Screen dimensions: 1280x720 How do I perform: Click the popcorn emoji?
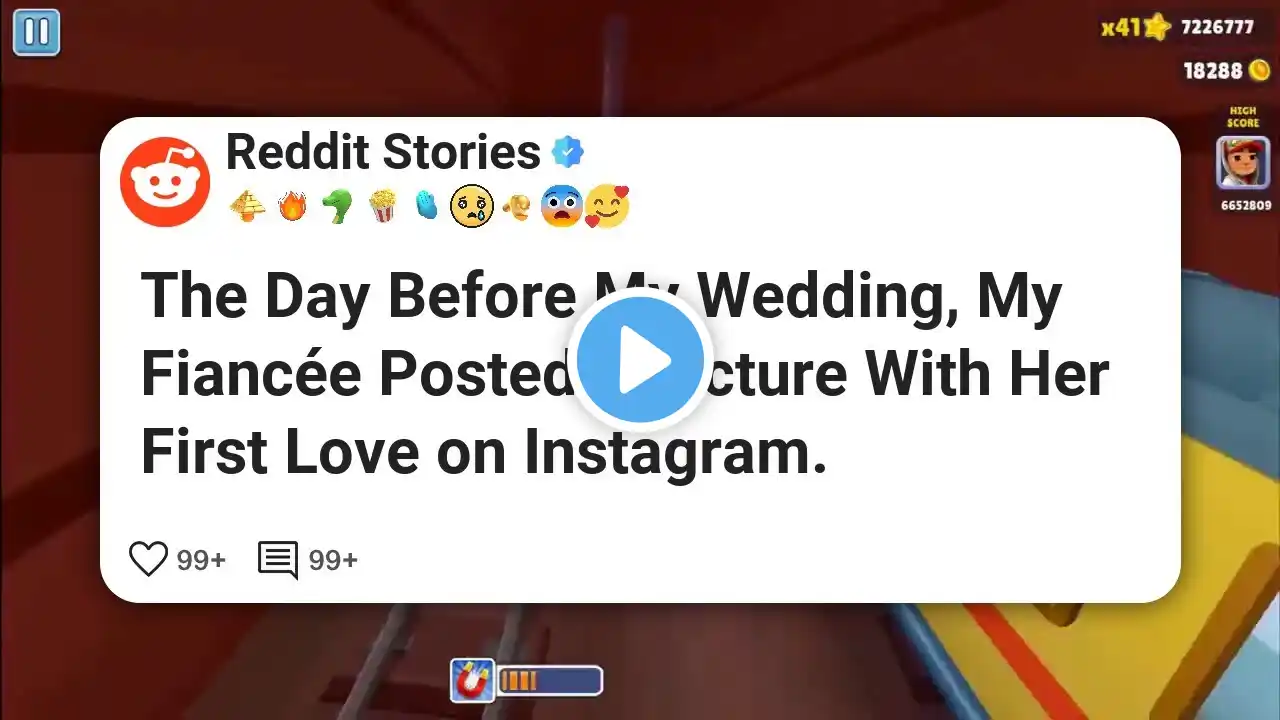pyautogui.click(x=382, y=207)
